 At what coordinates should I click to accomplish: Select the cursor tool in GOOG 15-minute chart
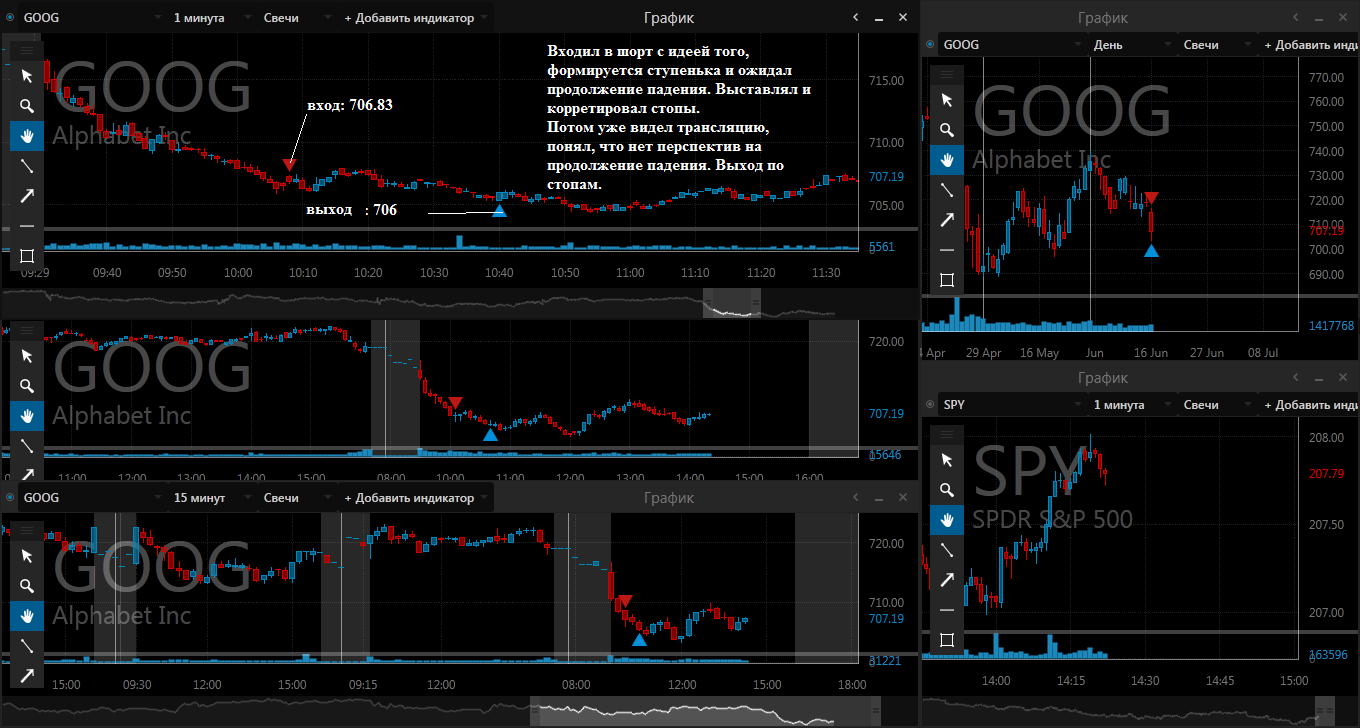tap(27, 556)
